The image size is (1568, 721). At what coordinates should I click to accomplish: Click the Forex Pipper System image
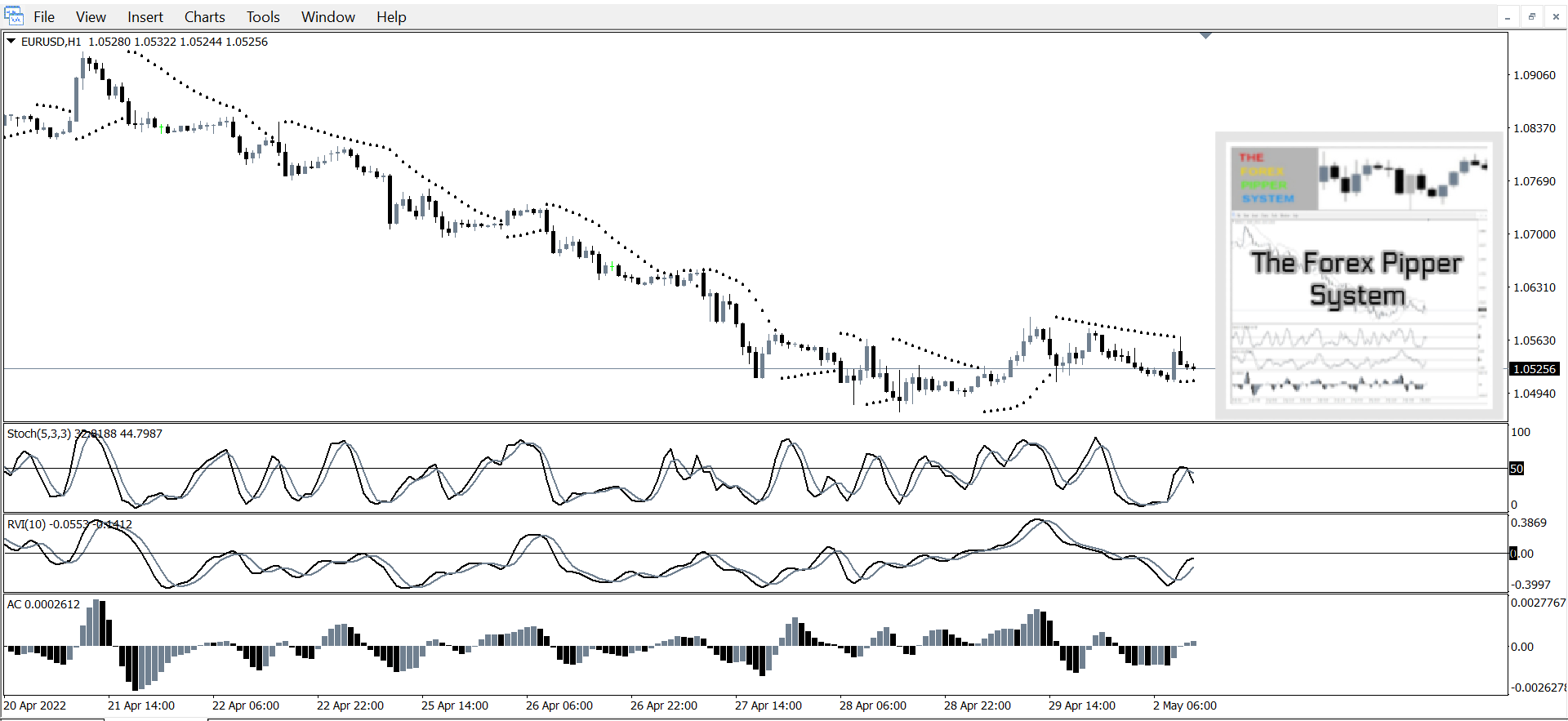1359,276
